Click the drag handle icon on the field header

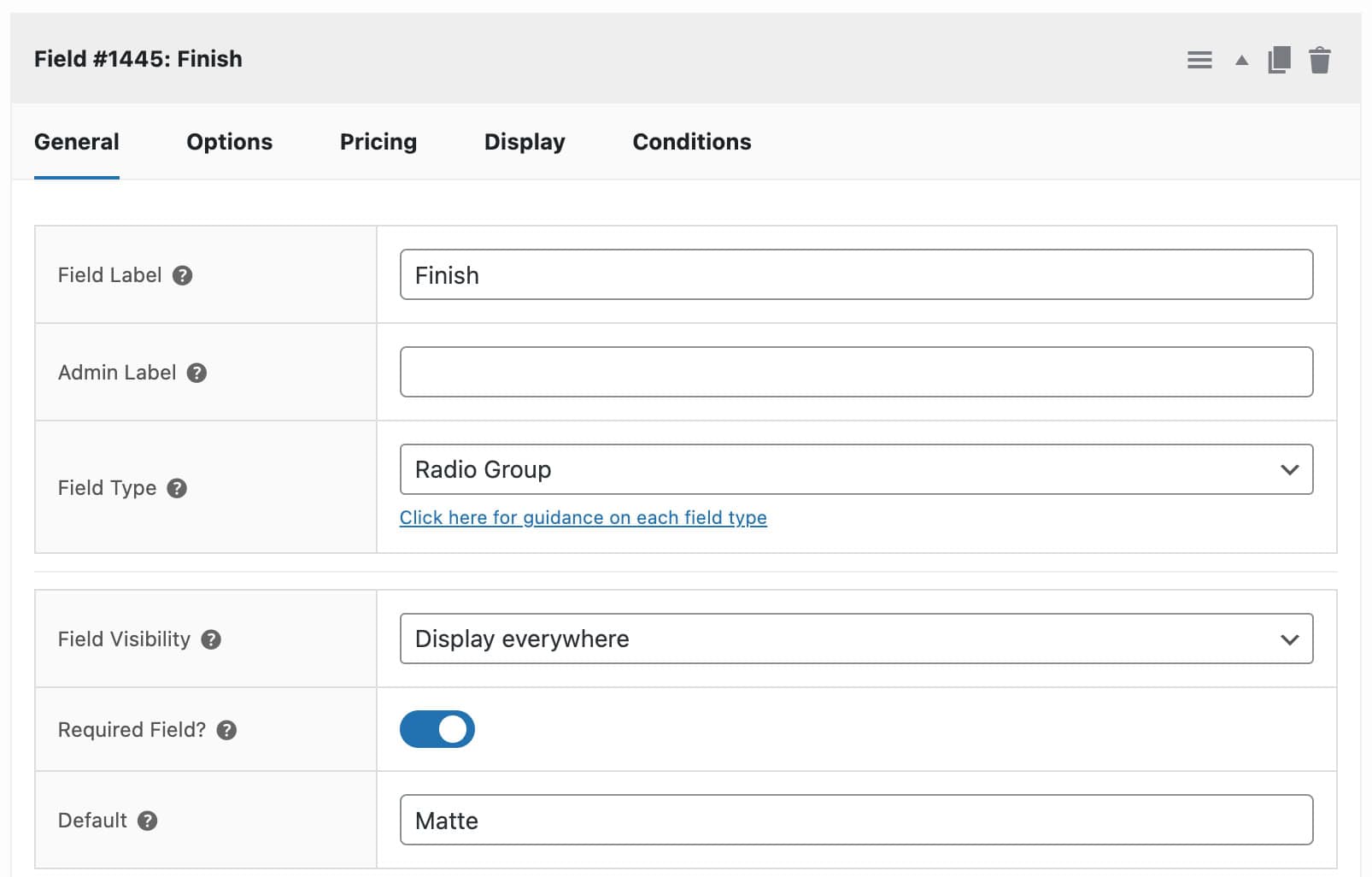pyautogui.click(x=1199, y=60)
